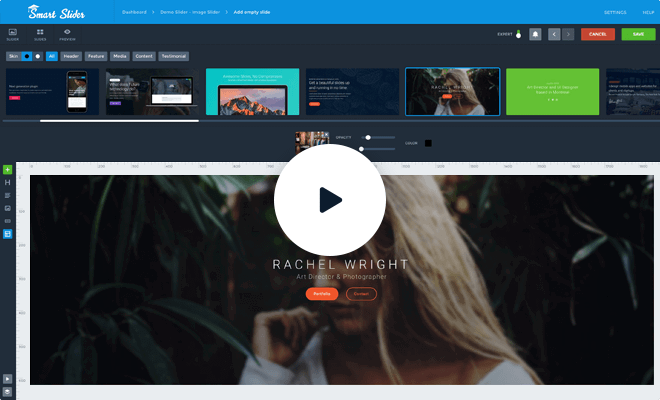Open the Slides grid icon
Viewport: 660px width, 400px height.
click(x=40, y=35)
